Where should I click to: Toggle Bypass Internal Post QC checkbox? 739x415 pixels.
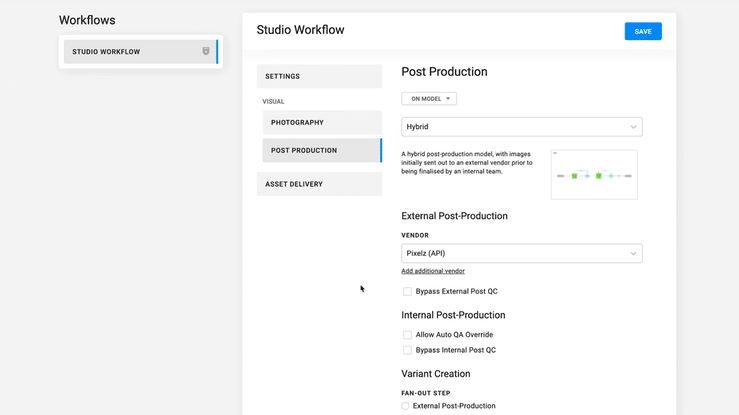click(407, 351)
